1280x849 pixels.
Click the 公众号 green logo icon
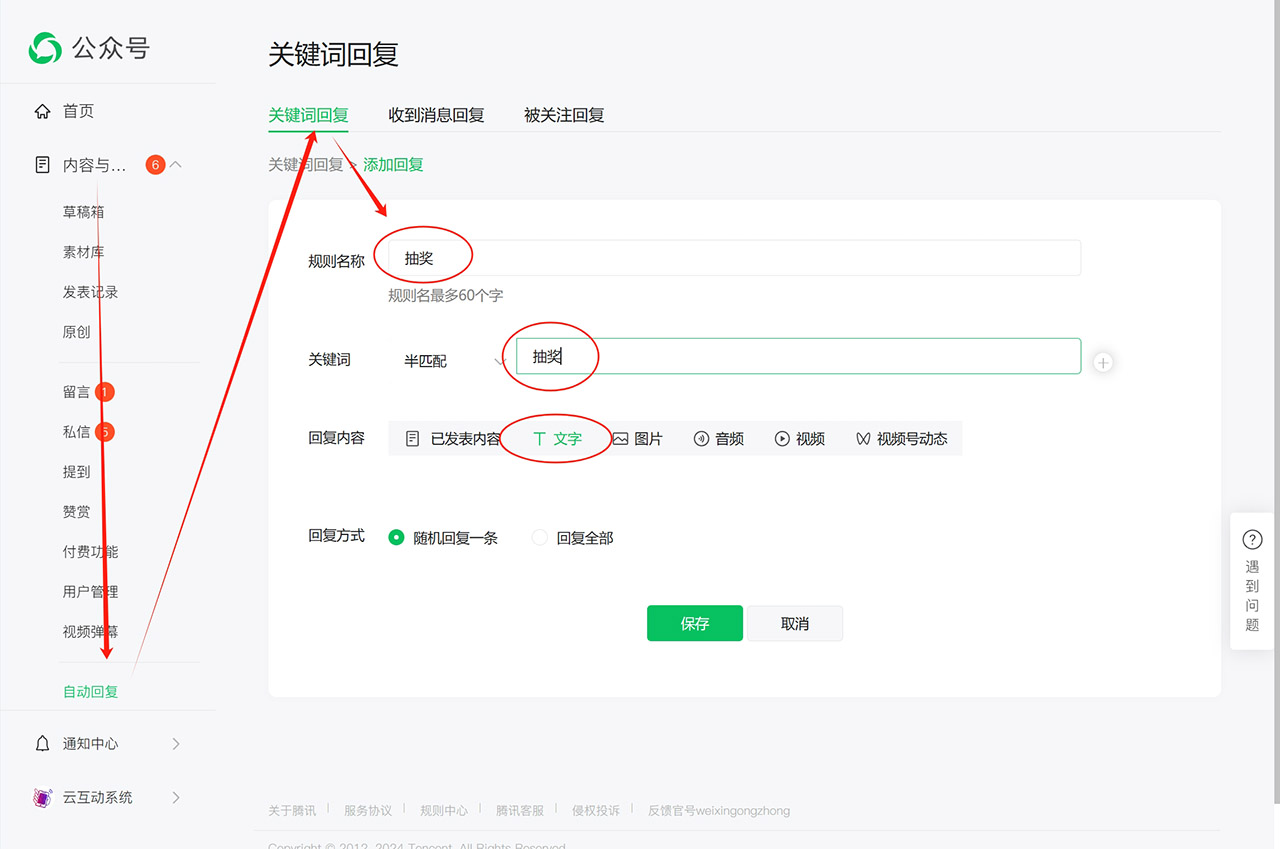[x=45, y=47]
